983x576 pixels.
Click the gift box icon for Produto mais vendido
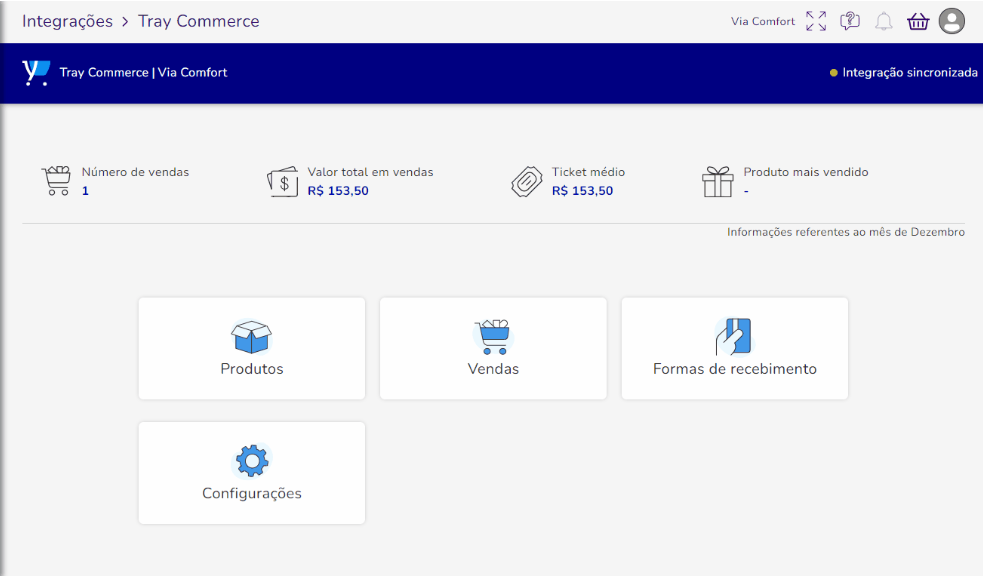[x=718, y=182]
